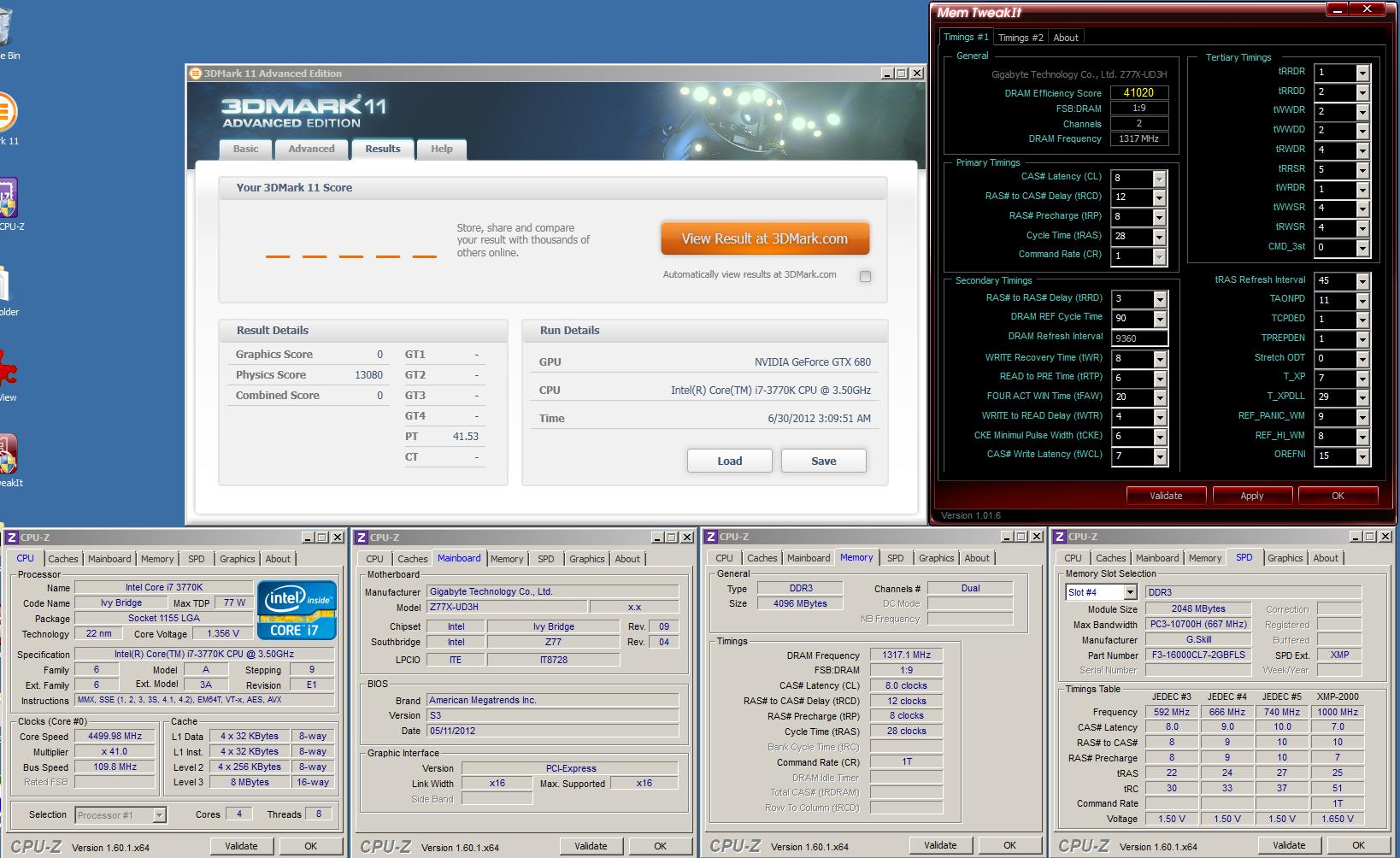Switch to the Advanced tab in 3DMark 11
Screen dimensions: 1400x858
(311, 149)
